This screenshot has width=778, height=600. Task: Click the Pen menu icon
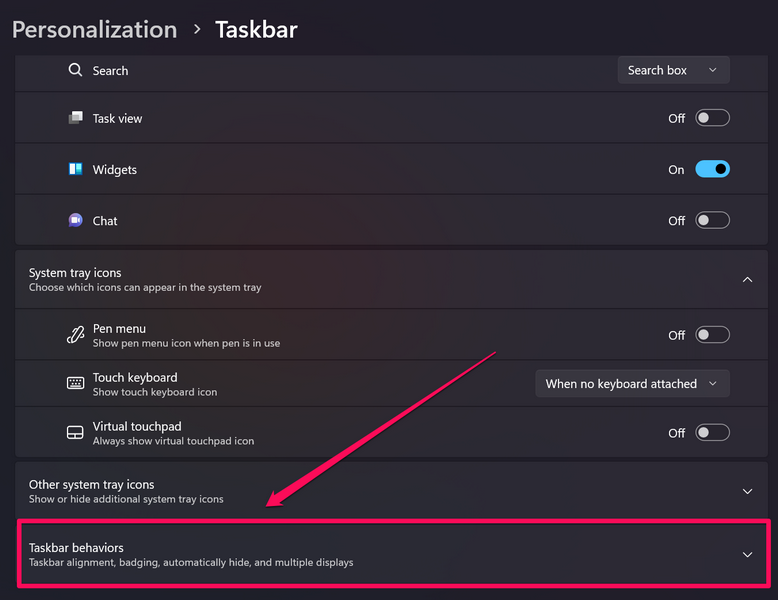click(75, 335)
